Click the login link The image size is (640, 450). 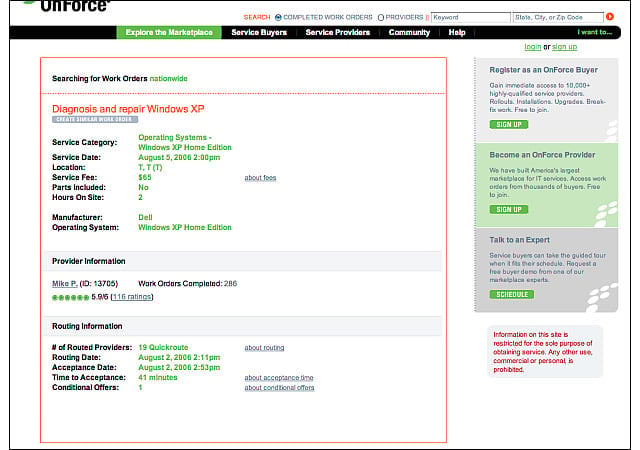click(x=533, y=47)
